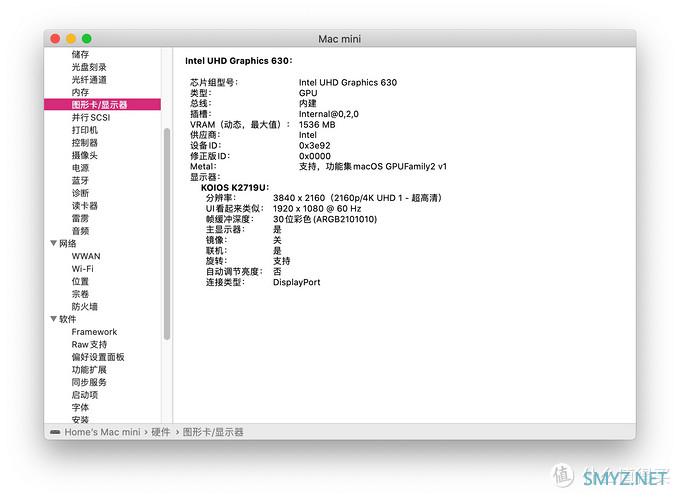Collapse the 网络 disclosure triangle
Screen dimensions: 680x498
[53, 243]
